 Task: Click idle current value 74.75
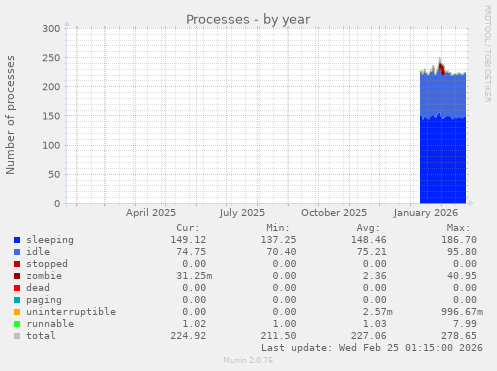coord(191,252)
